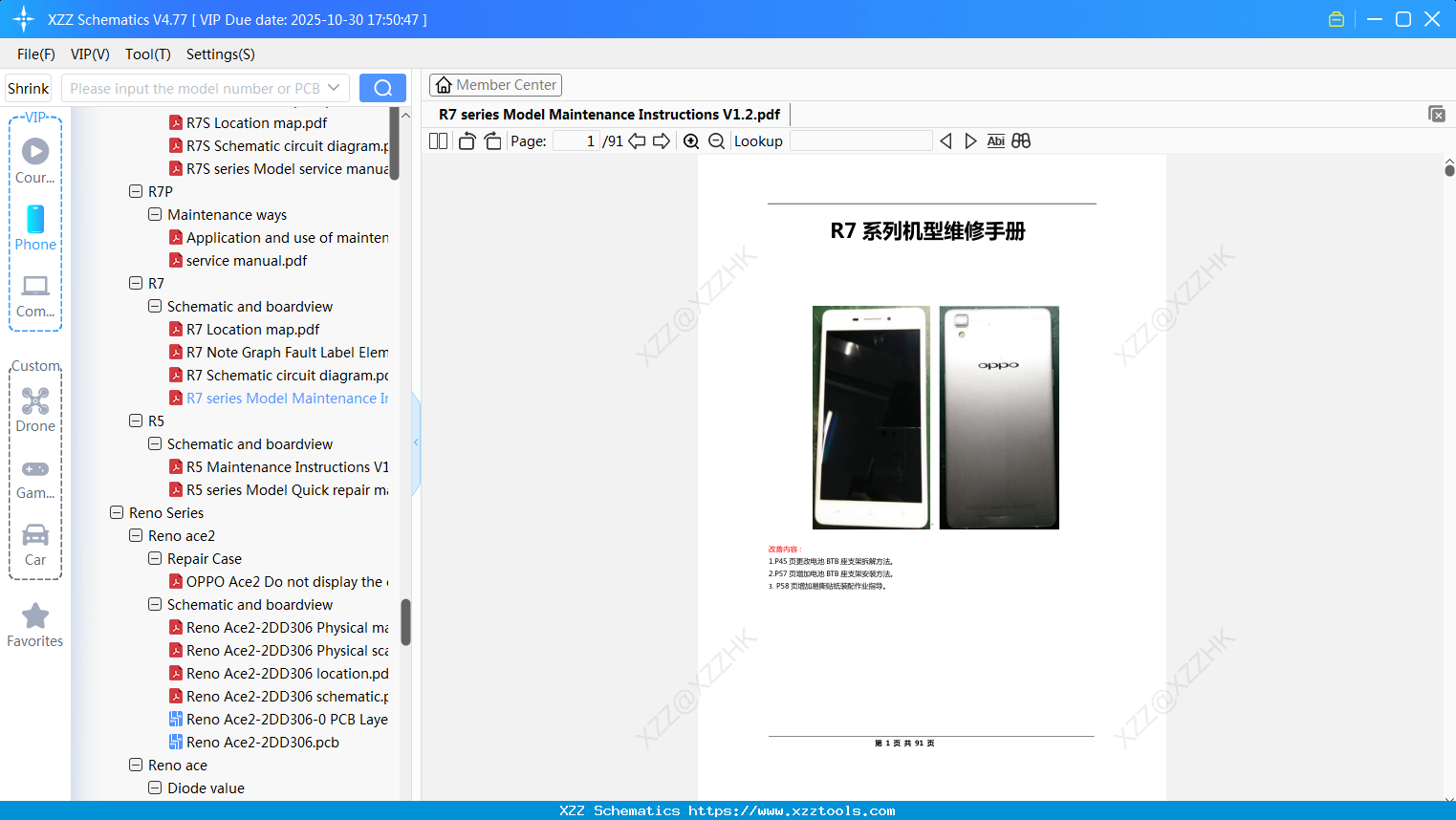The width and height of the screenshot is (1456, 820).
Task: Open R5 series Model Quick repair manual
Action: (278, 489)
